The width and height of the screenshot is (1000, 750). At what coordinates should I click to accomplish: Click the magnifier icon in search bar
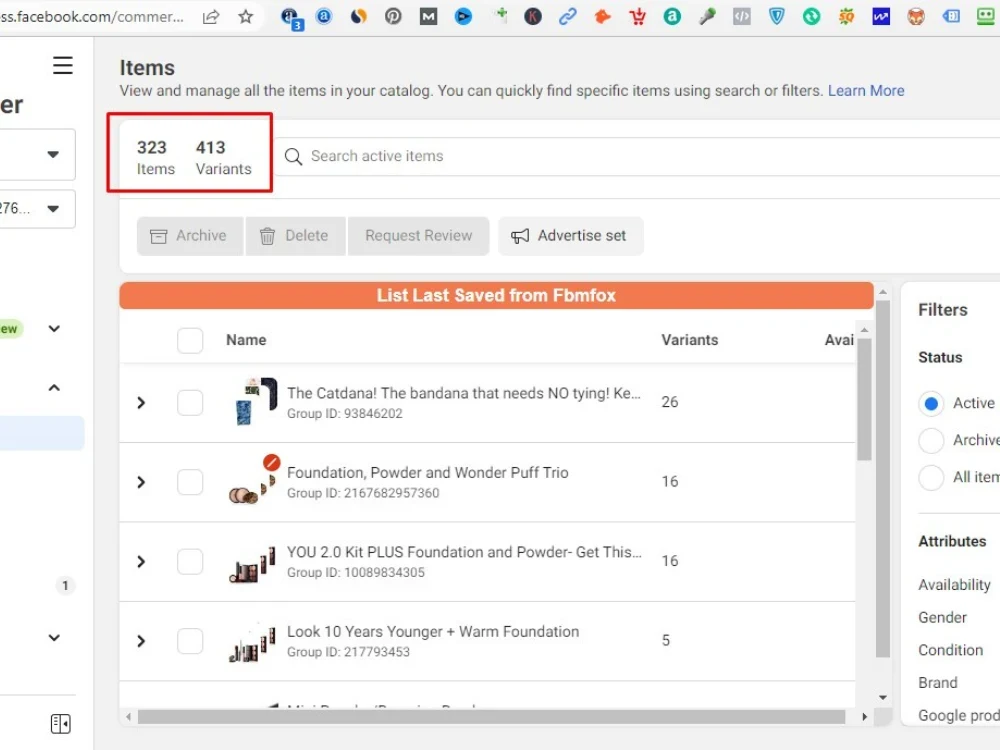[x=293, y=156]
